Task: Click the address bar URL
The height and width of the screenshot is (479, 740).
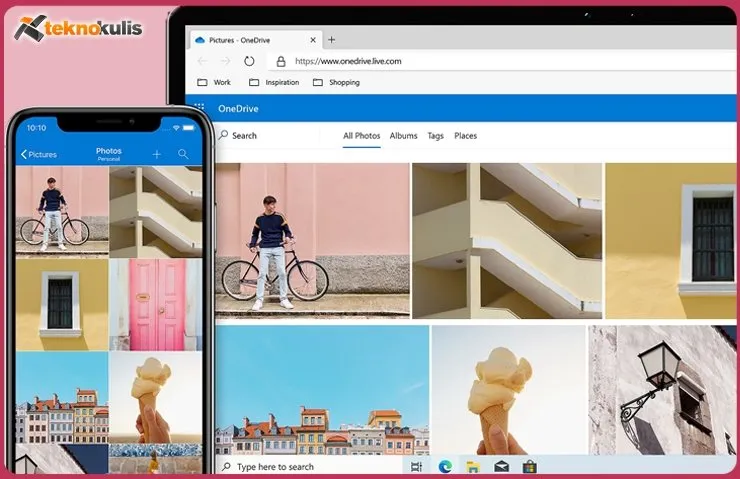Action: 348,61
